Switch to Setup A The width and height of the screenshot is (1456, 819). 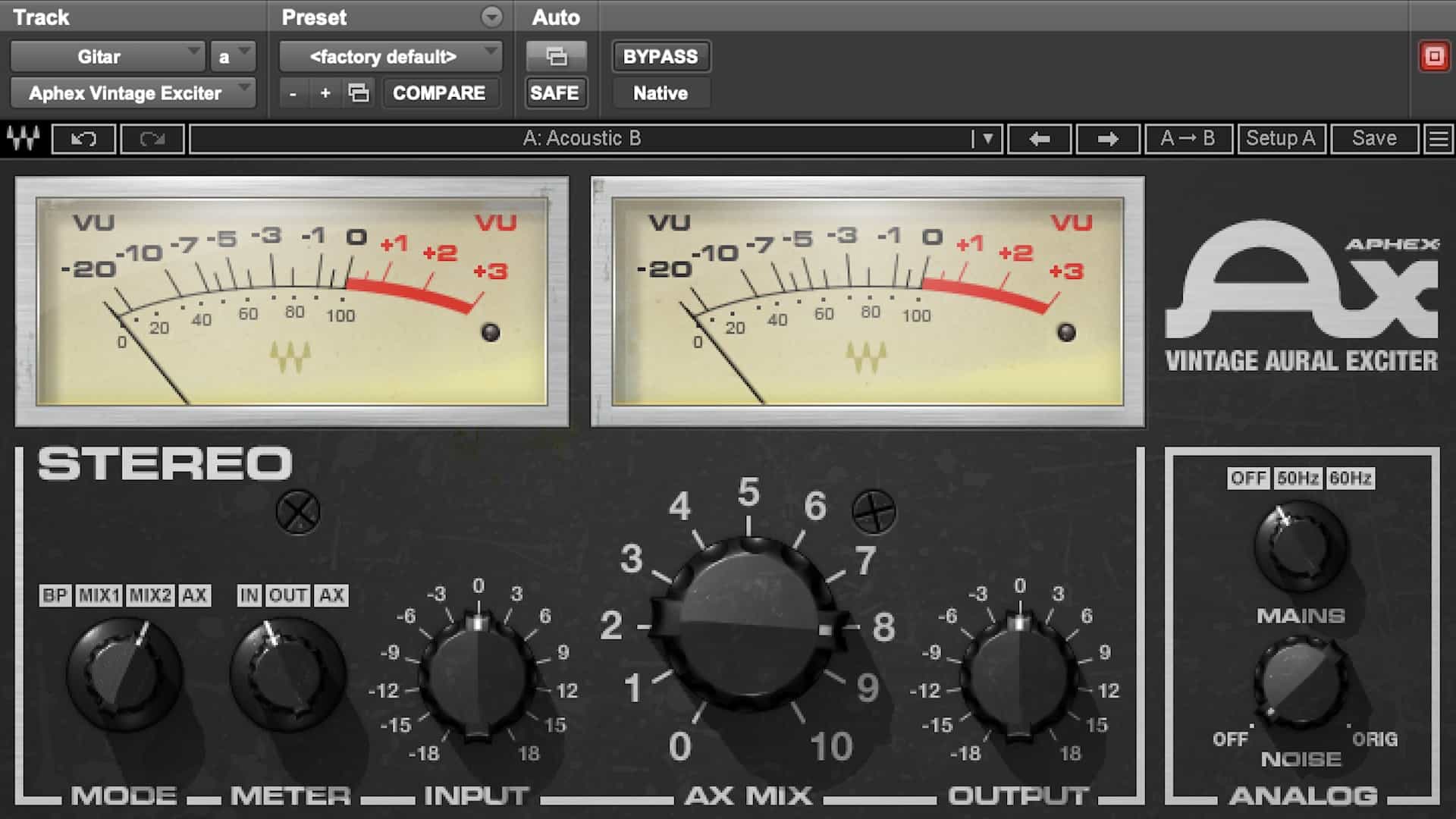point(1281,139)
